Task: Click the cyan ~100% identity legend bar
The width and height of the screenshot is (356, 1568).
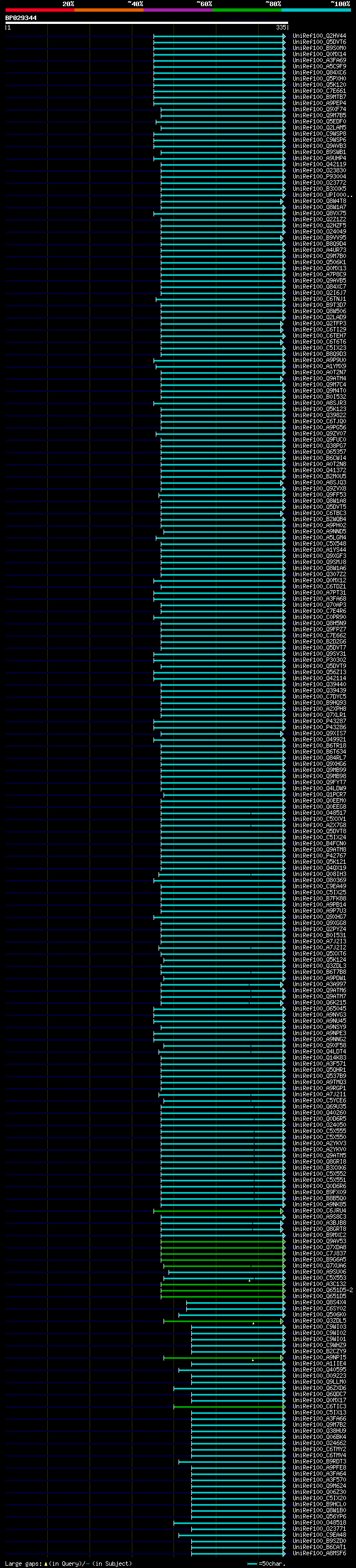Action: point(317,10)
